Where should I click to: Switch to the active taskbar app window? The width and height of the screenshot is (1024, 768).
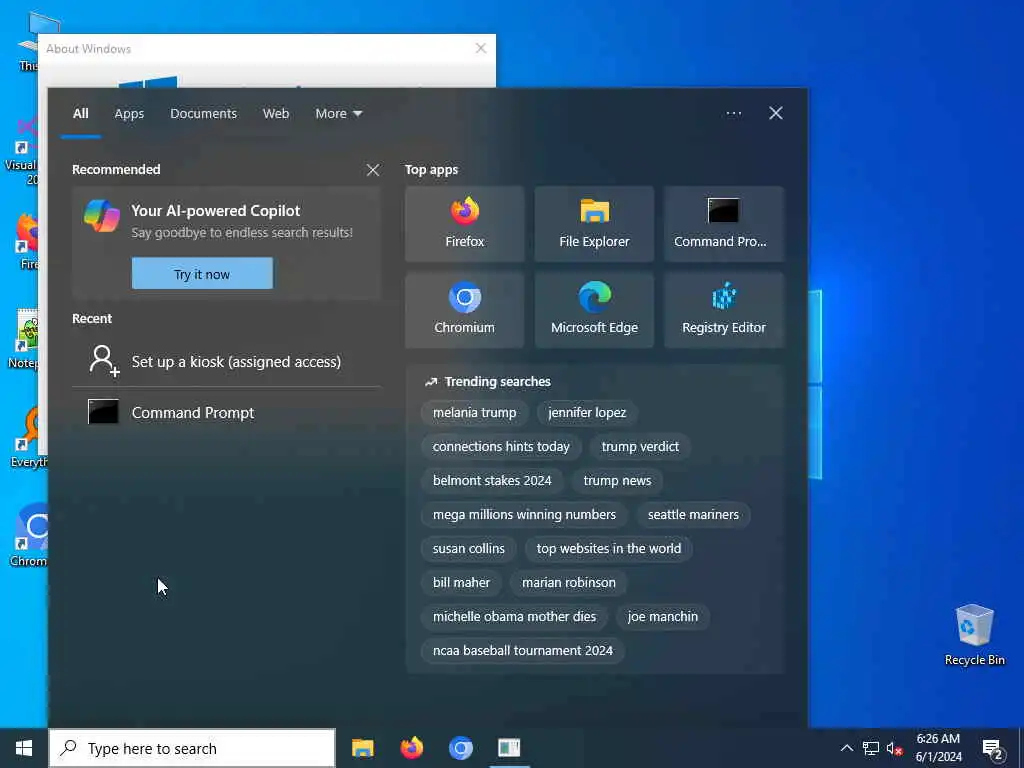pyautogui.click(x=509, y=748)
